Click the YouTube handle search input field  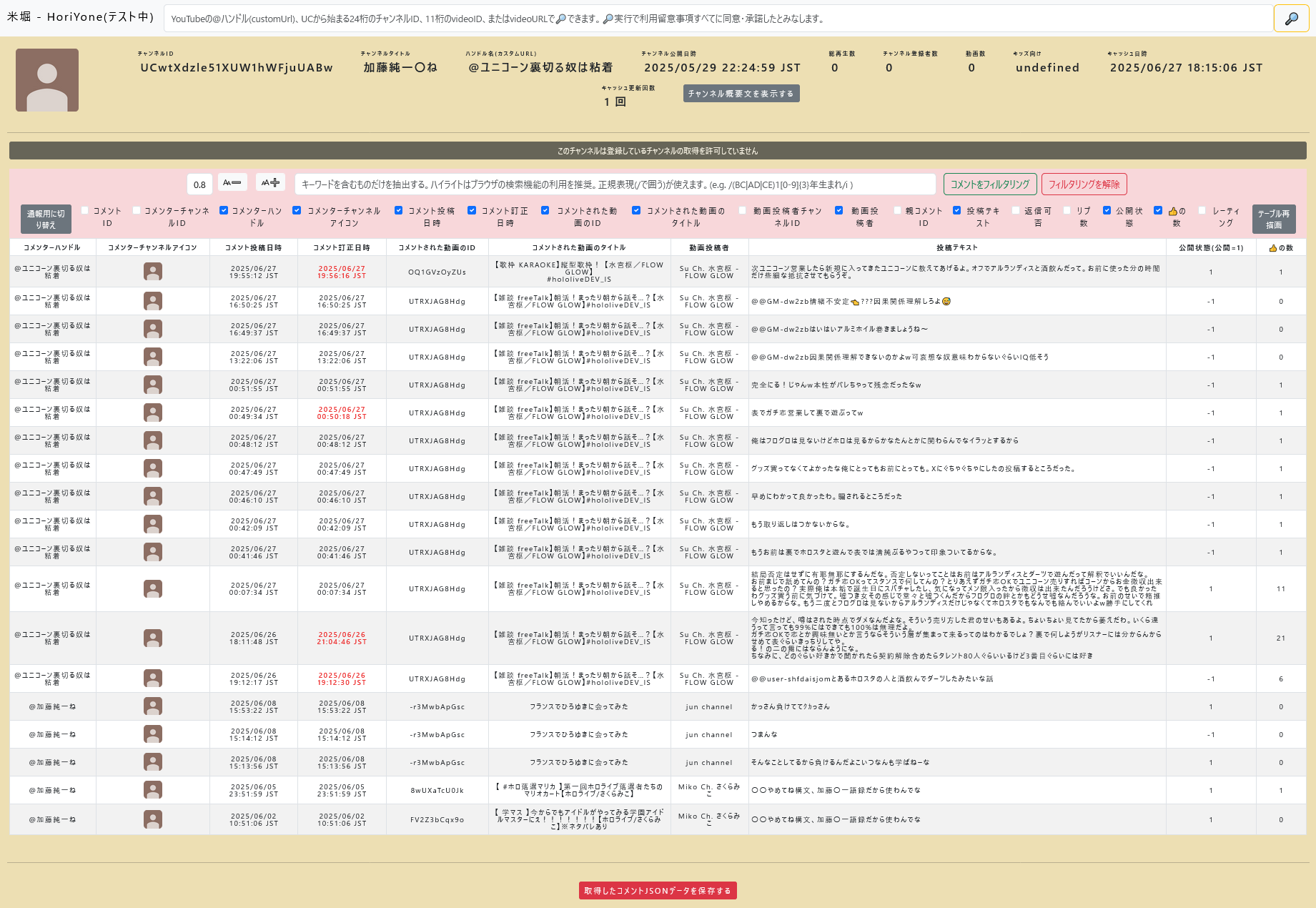718,19
